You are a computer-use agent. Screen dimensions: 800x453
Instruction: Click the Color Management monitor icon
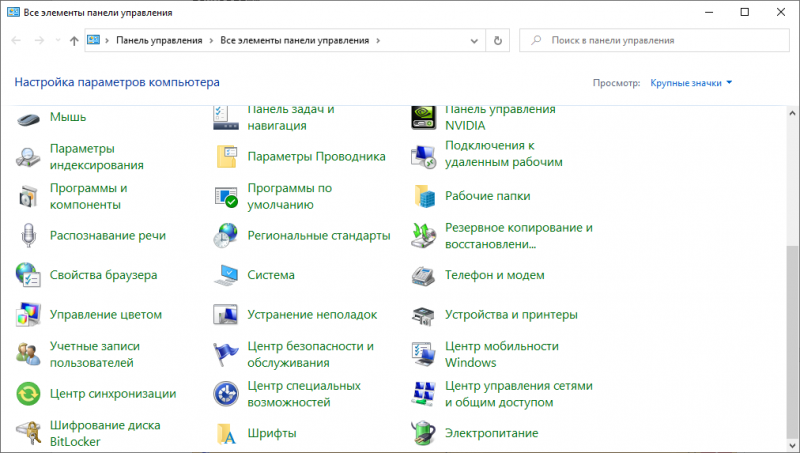point(28,314)
